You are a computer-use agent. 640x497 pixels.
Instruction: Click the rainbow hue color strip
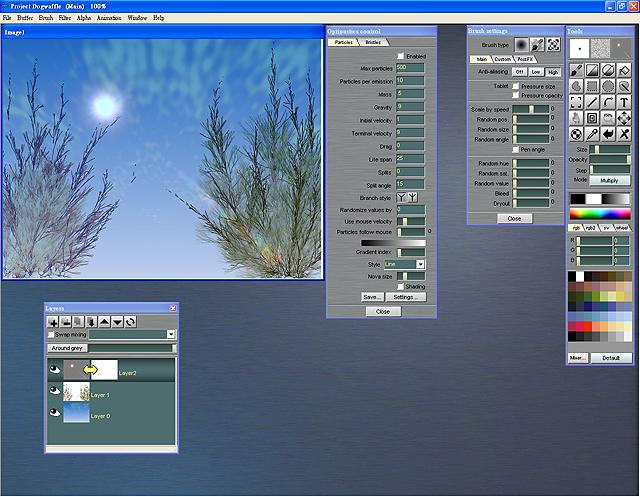[x=600, y=214]
